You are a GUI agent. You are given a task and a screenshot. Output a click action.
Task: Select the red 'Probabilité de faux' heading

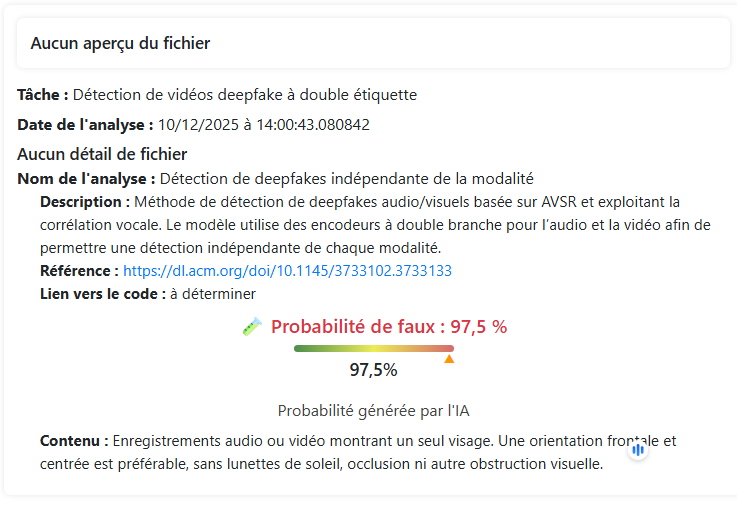pos(389,327)
